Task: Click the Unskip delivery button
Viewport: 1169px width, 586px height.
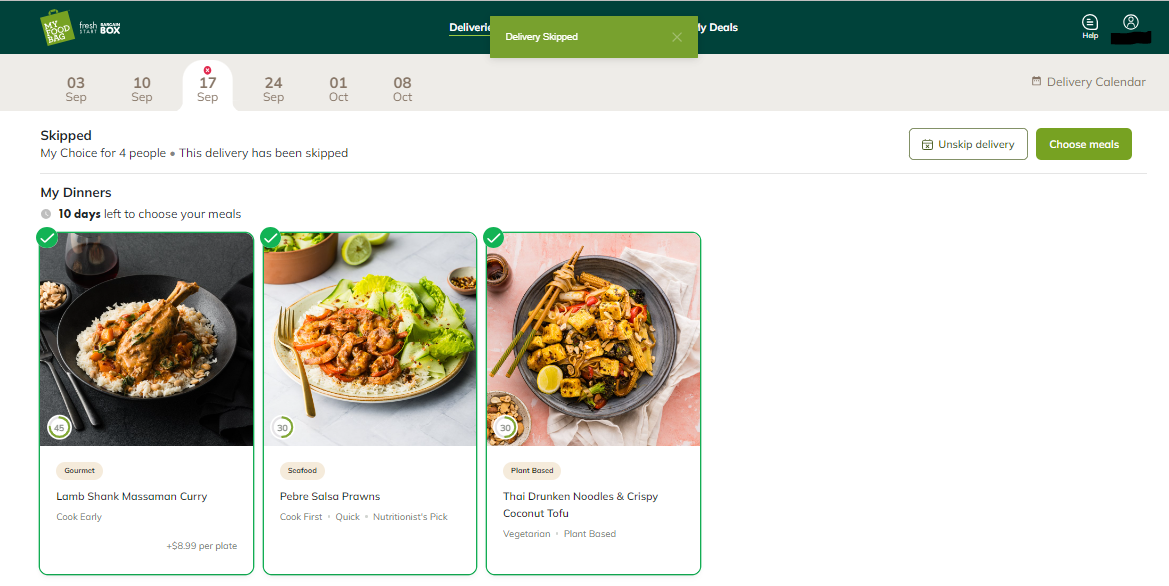Action: (x=968, y=144)
